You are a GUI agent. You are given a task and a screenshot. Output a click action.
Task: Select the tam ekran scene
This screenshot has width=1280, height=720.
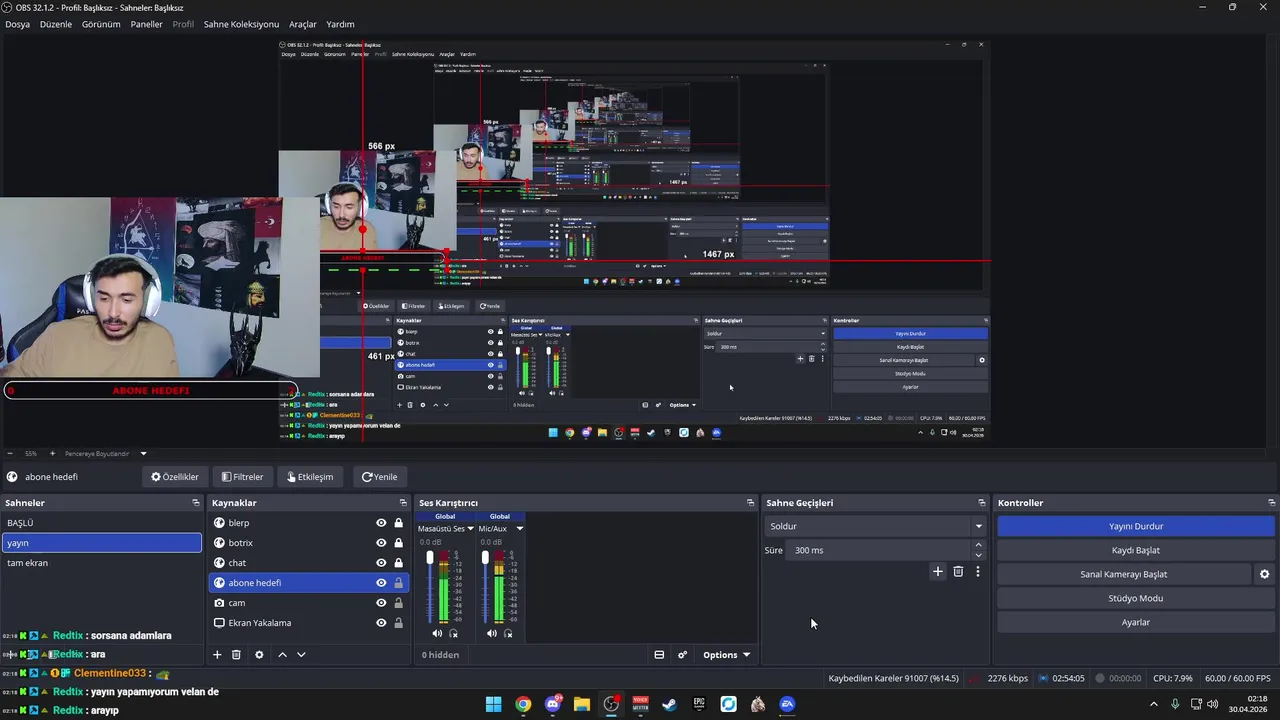point(101,563)
